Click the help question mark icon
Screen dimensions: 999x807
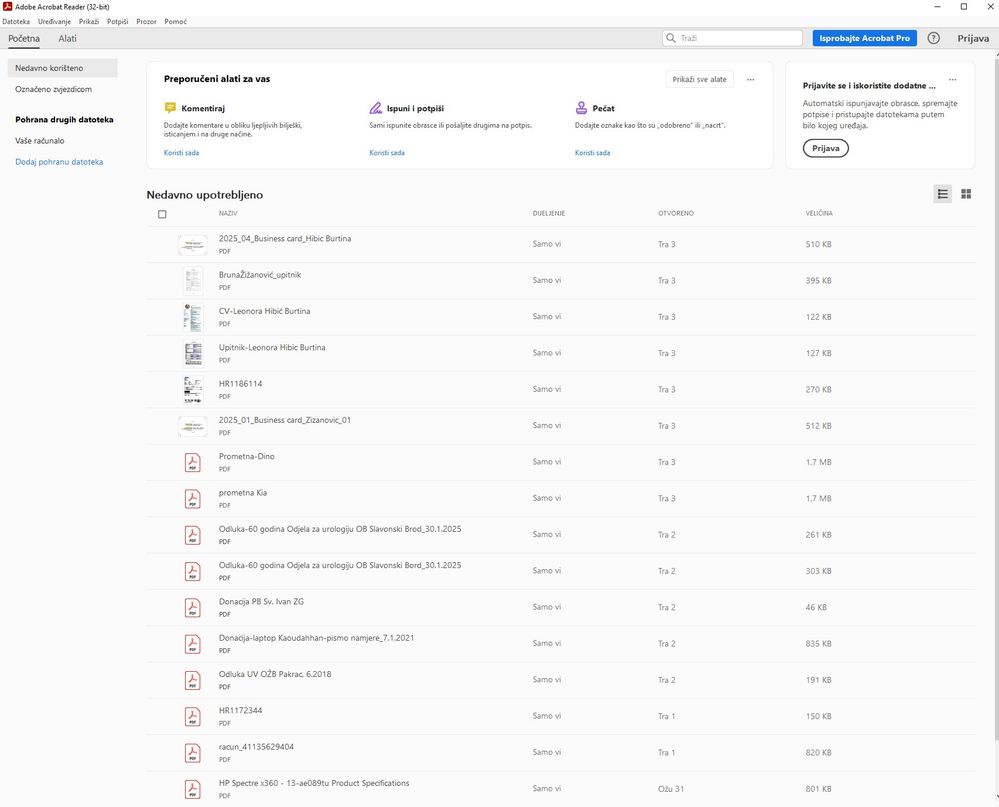click(x=934, y=38)
